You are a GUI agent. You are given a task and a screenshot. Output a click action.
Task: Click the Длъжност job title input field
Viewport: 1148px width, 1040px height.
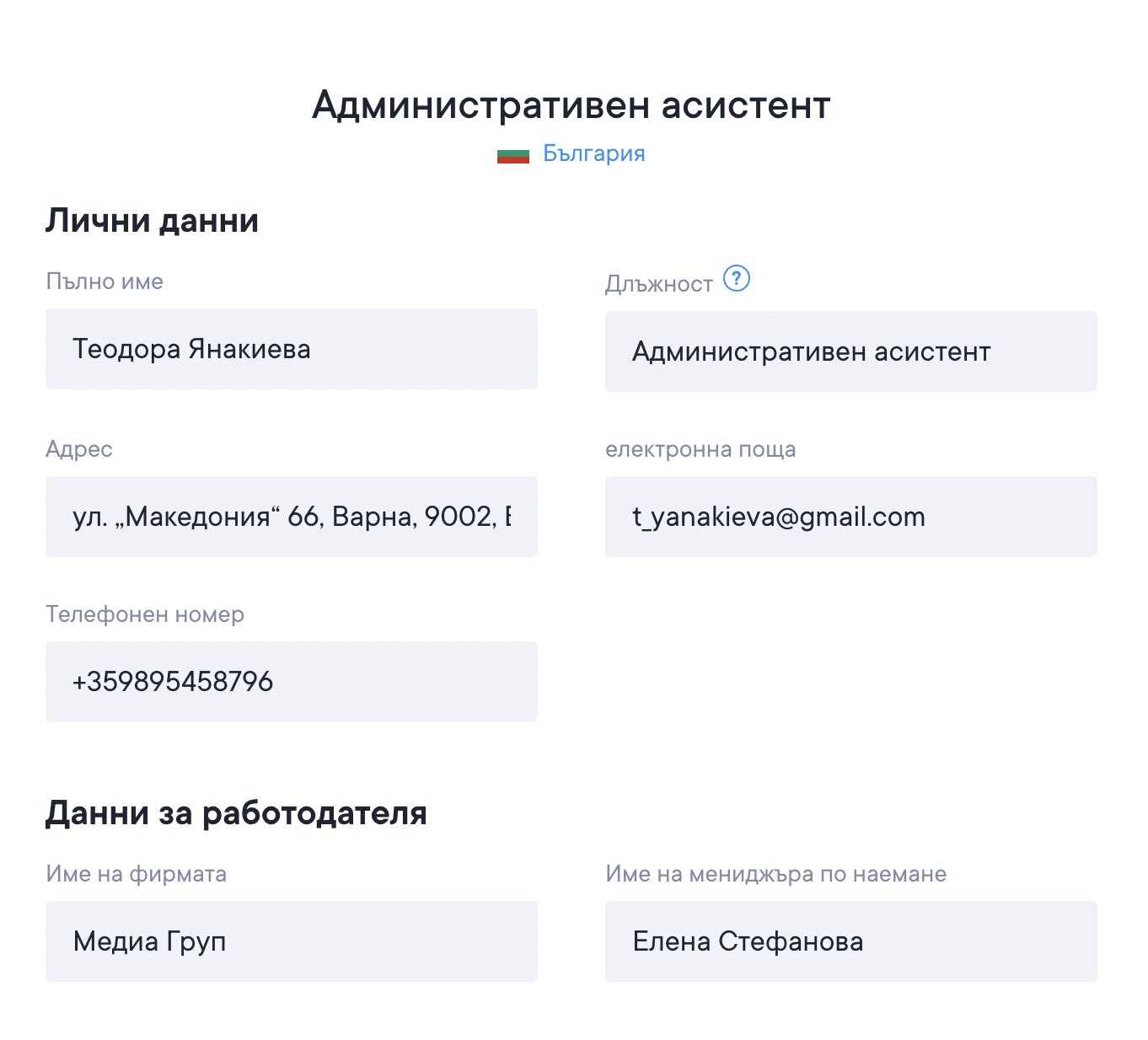(x=850, y=351)
